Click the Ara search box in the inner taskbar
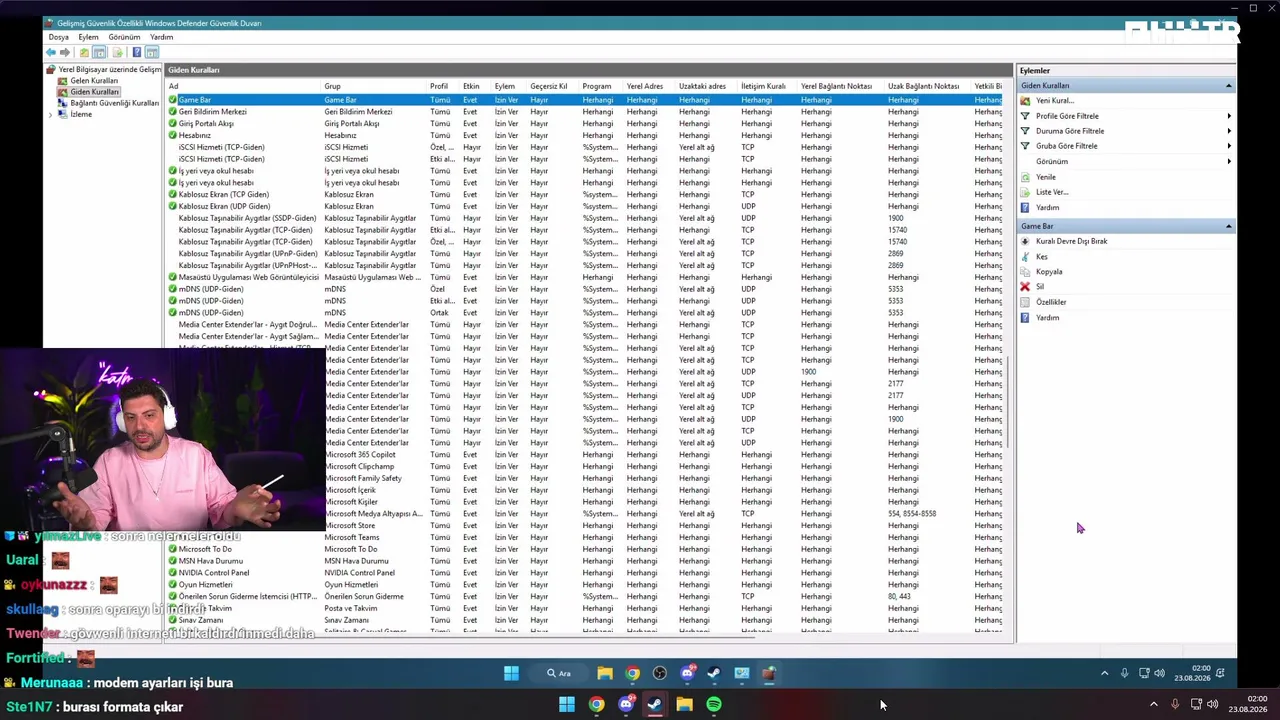The height and width of the screenshot is (720, 1280). [x=559, y=673]
